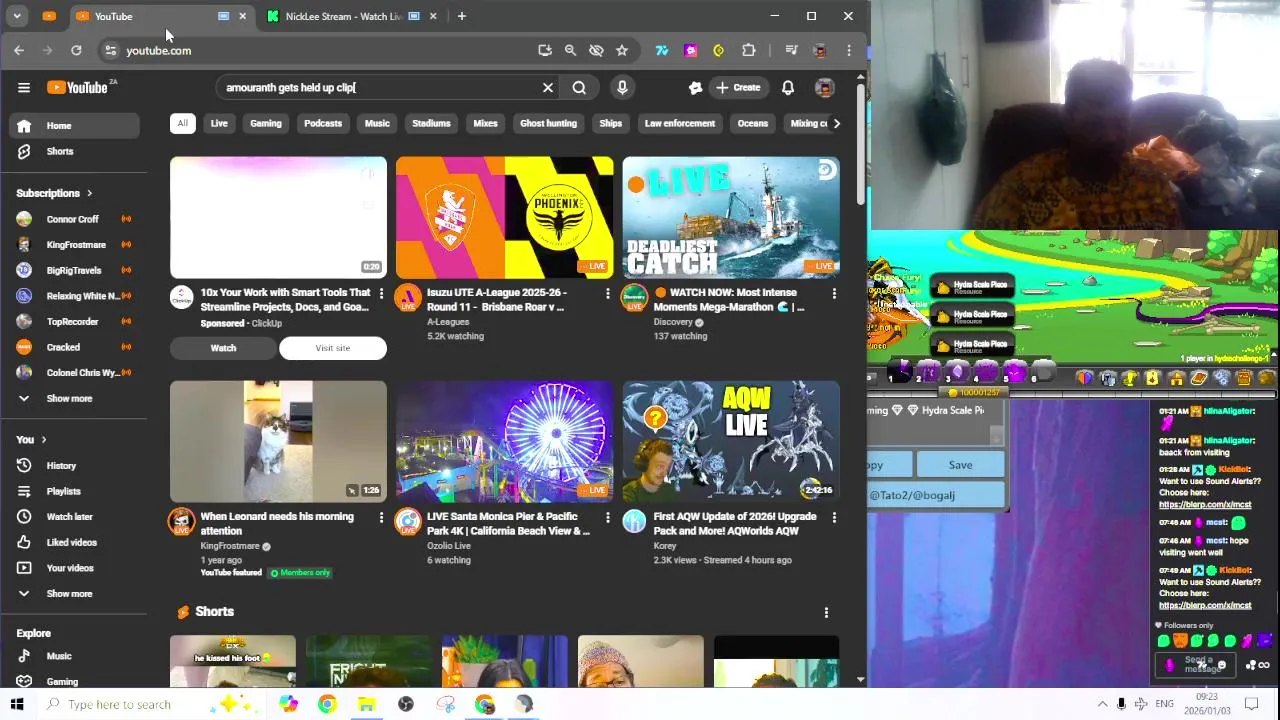
Task: Start voice search with microphone icon
Action: click(x=622, y=87)
